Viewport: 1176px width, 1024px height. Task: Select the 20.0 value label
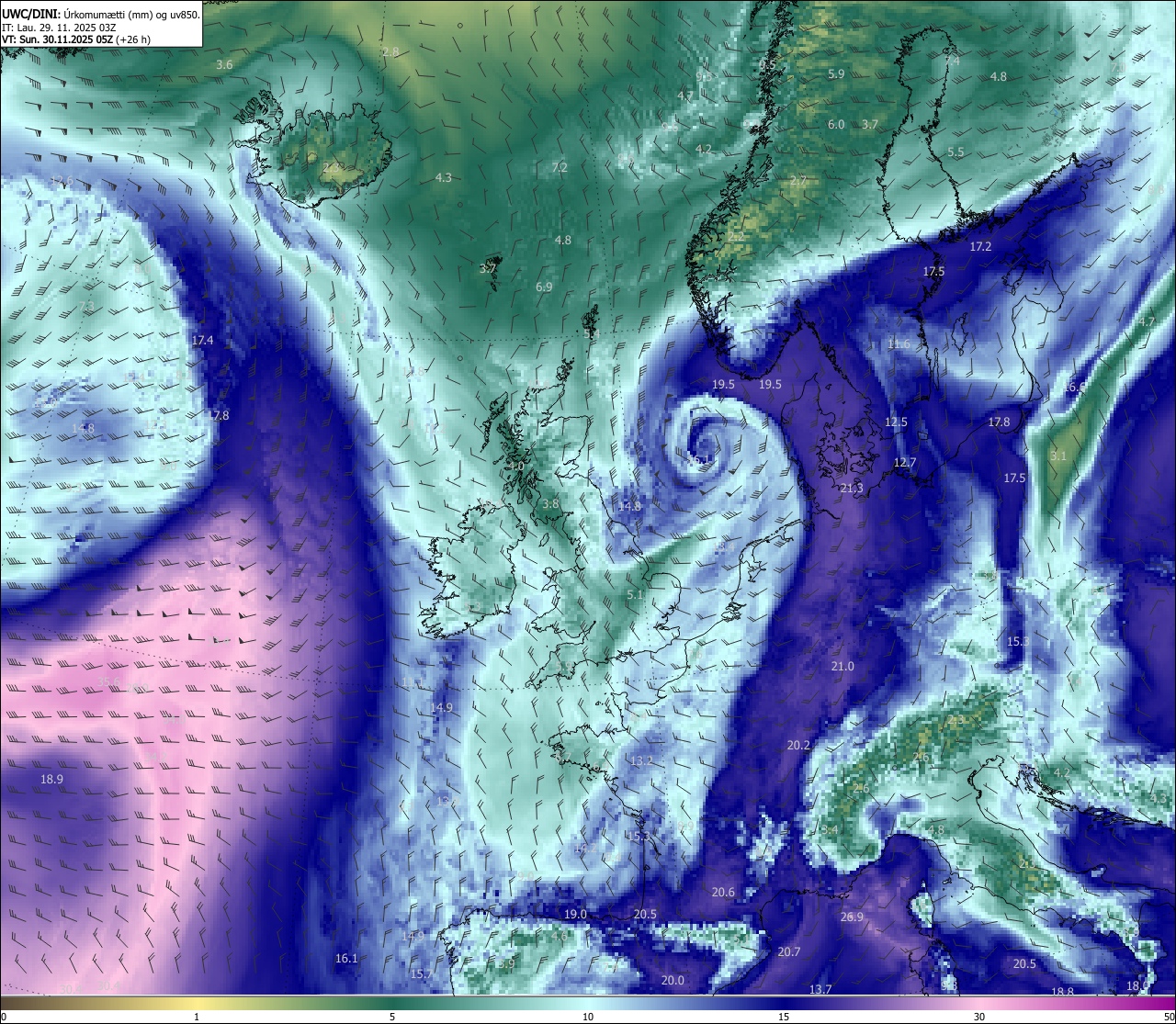673,980
